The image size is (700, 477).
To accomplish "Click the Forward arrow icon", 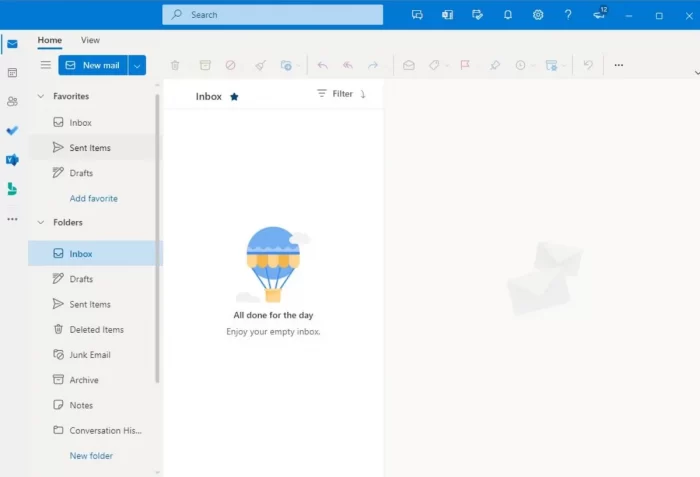I will 373,65.
